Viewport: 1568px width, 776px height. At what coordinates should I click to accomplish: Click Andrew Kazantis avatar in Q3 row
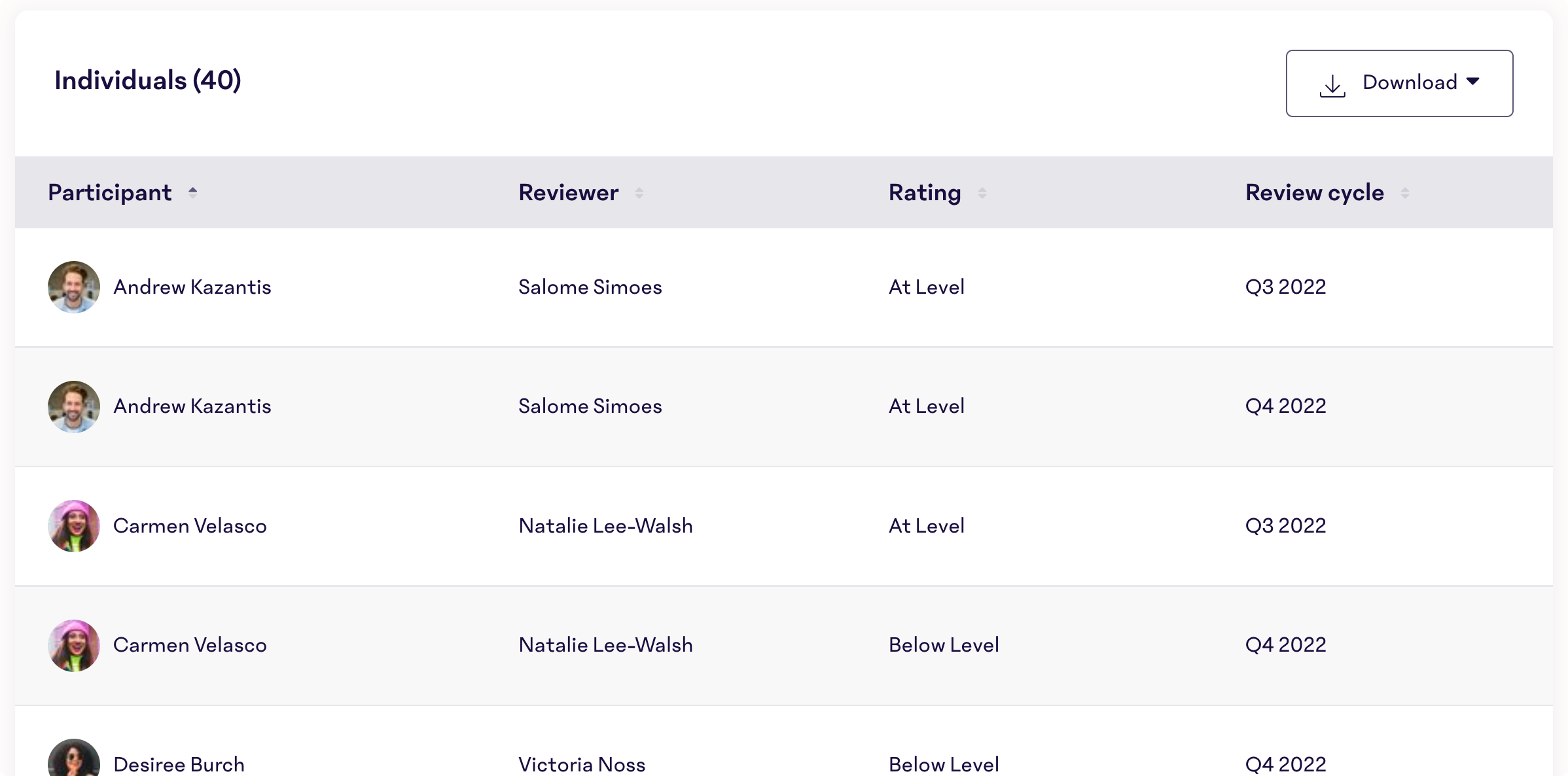pyautogui.click(x=74, y=287)
